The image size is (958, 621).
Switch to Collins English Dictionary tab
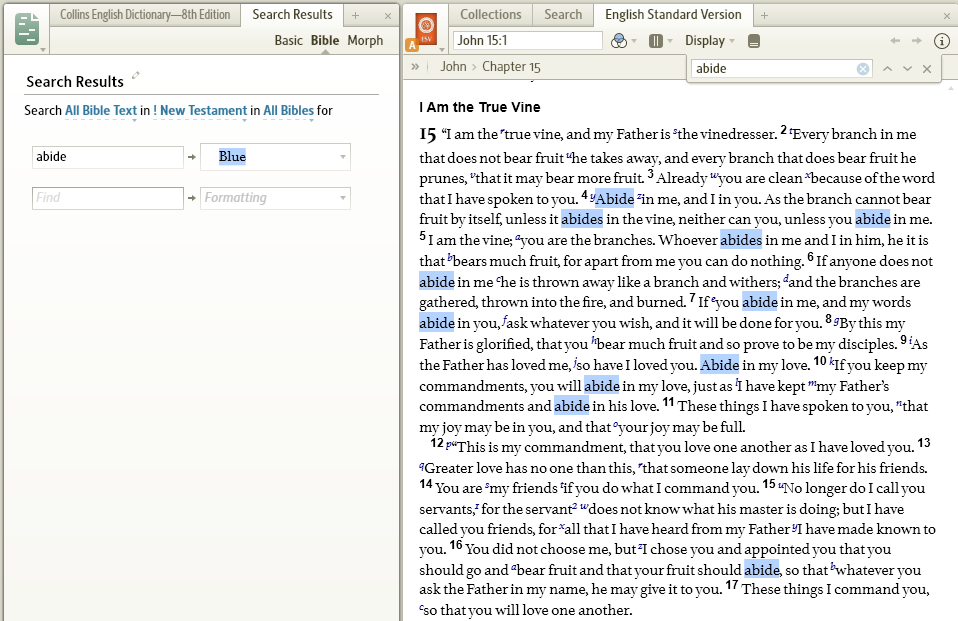[145, 15]
